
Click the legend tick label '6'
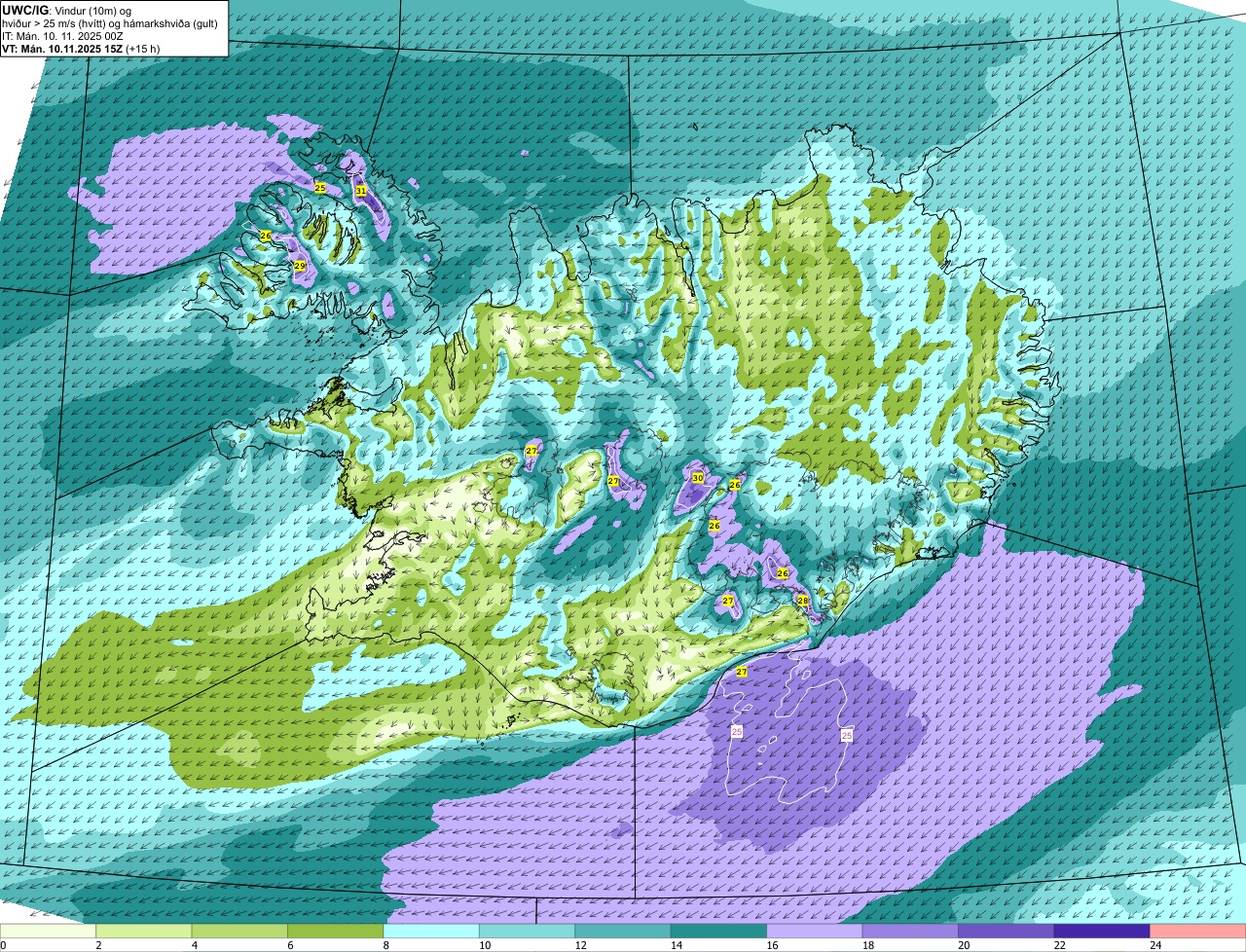click(x=290, y=945)
